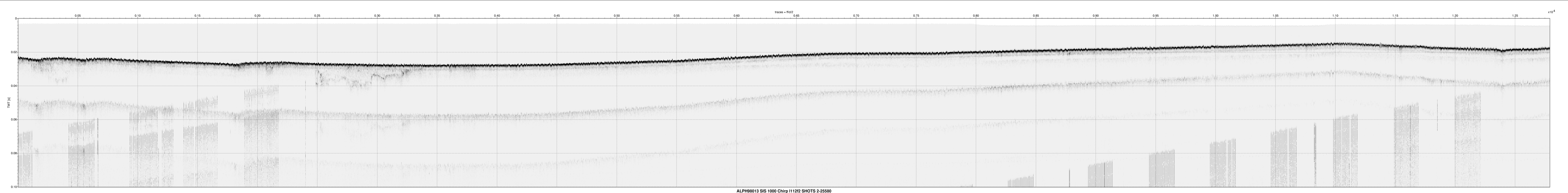Image resolution: width=1568 pixels, height=193 pixels.
Task: Click the 0.60 tick label on top axis
Action: tap(736, 15)
